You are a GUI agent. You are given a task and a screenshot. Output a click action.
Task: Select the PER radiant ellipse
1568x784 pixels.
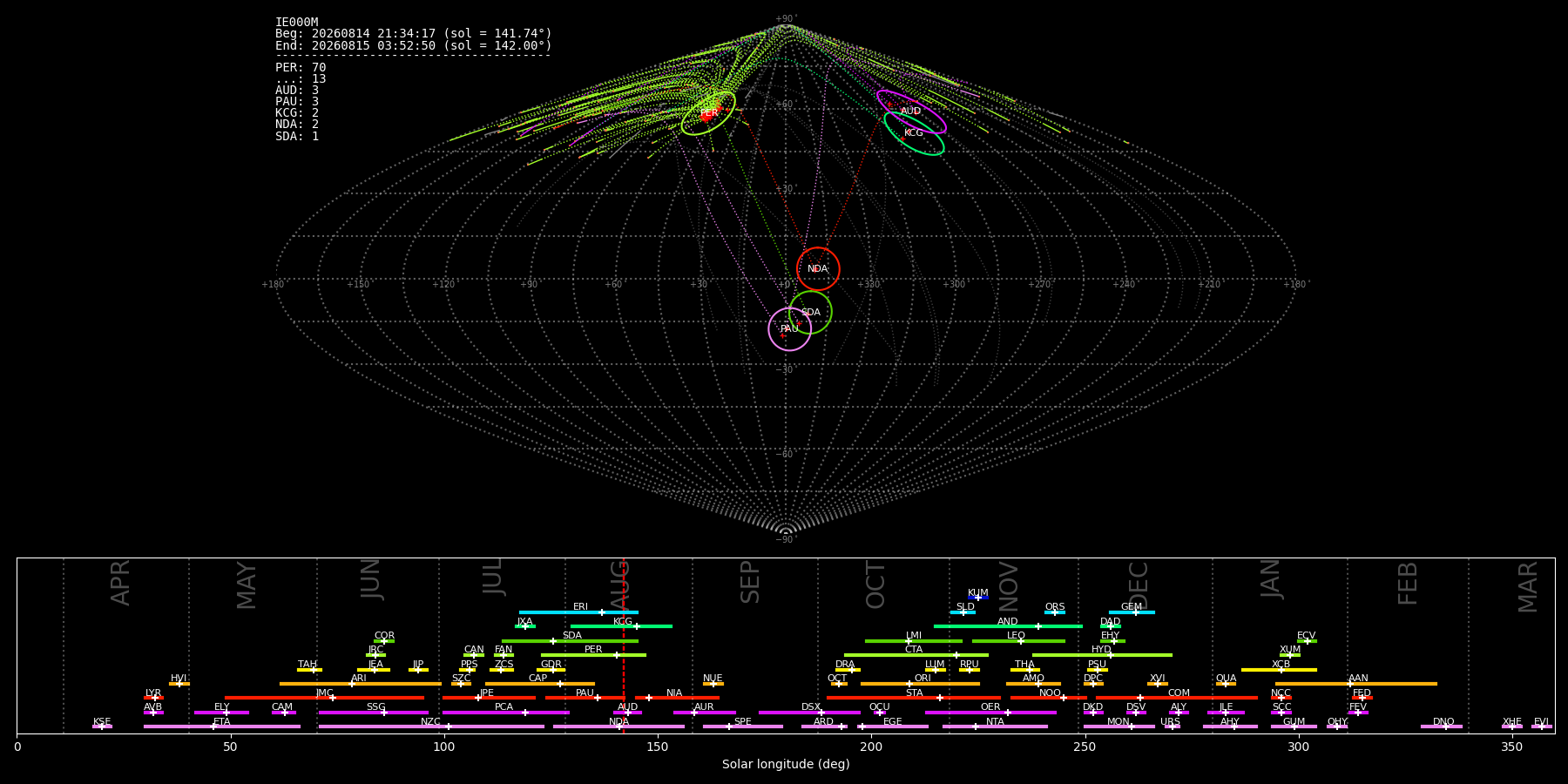click(x=708, y=113)
